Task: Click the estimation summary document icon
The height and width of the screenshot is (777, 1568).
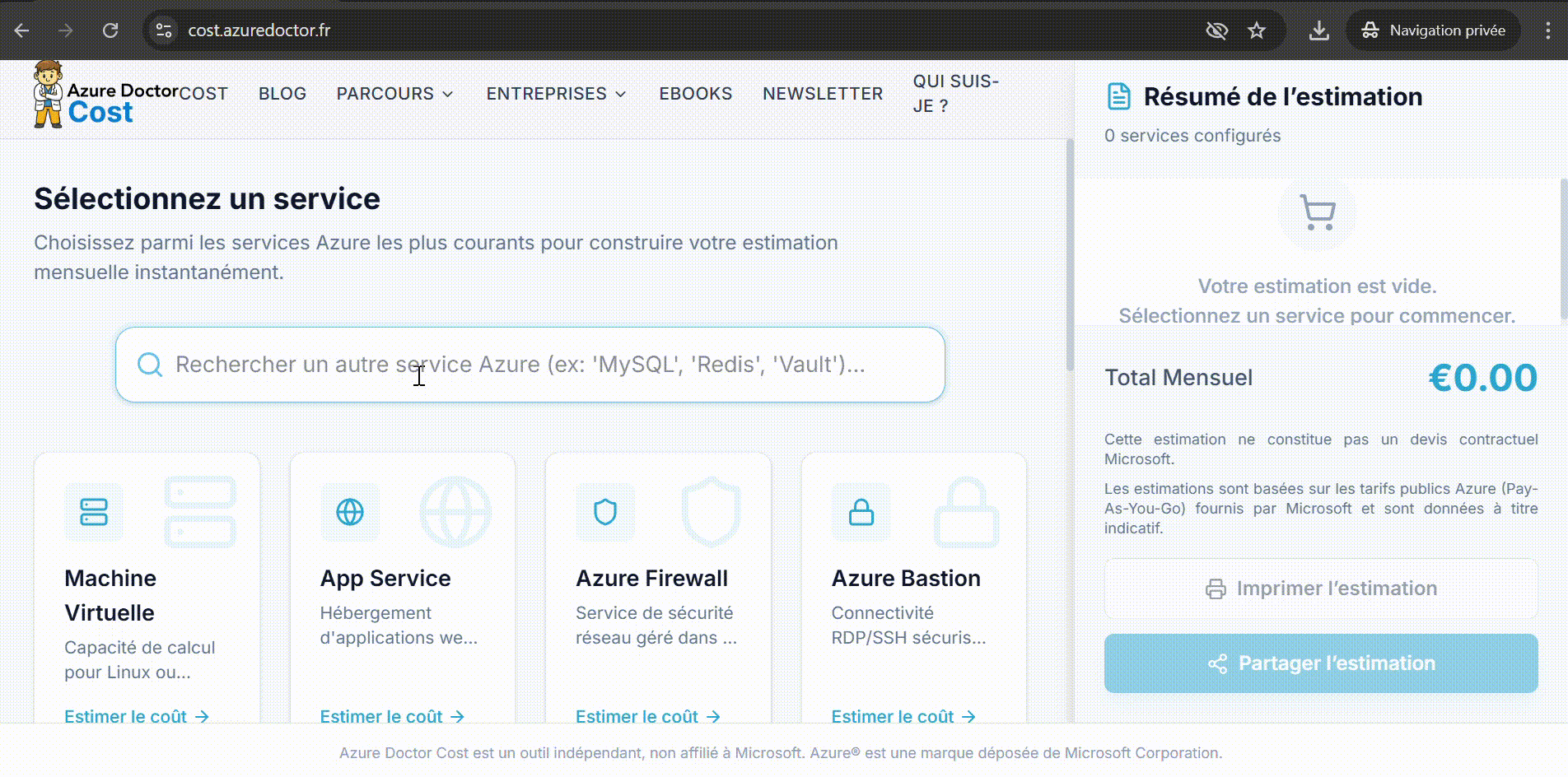Action: [1118, 96]
